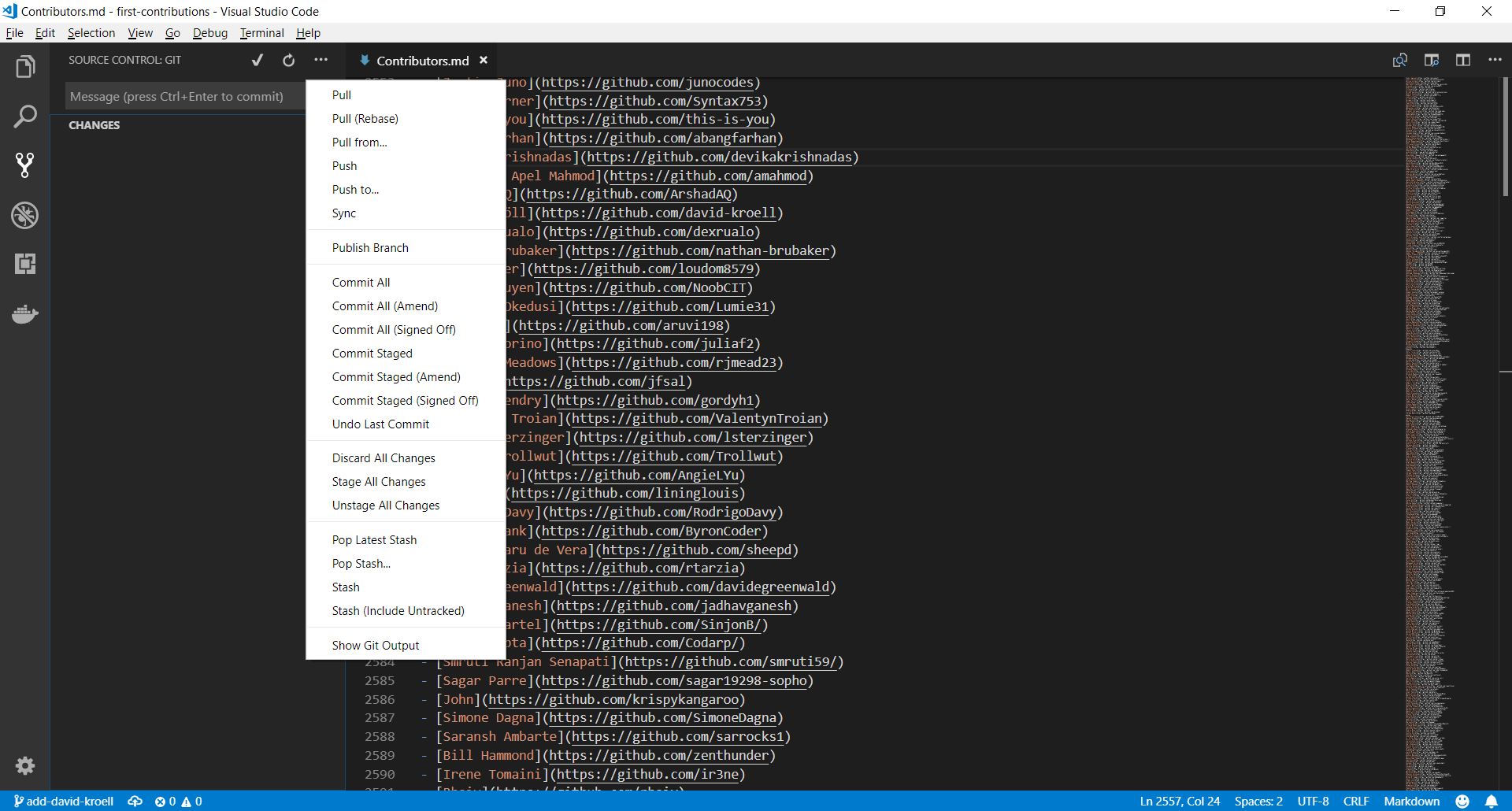Screen dimensions: 1512x811
Task: Click the add-david-kroell branch indicator
Action: 64,801
